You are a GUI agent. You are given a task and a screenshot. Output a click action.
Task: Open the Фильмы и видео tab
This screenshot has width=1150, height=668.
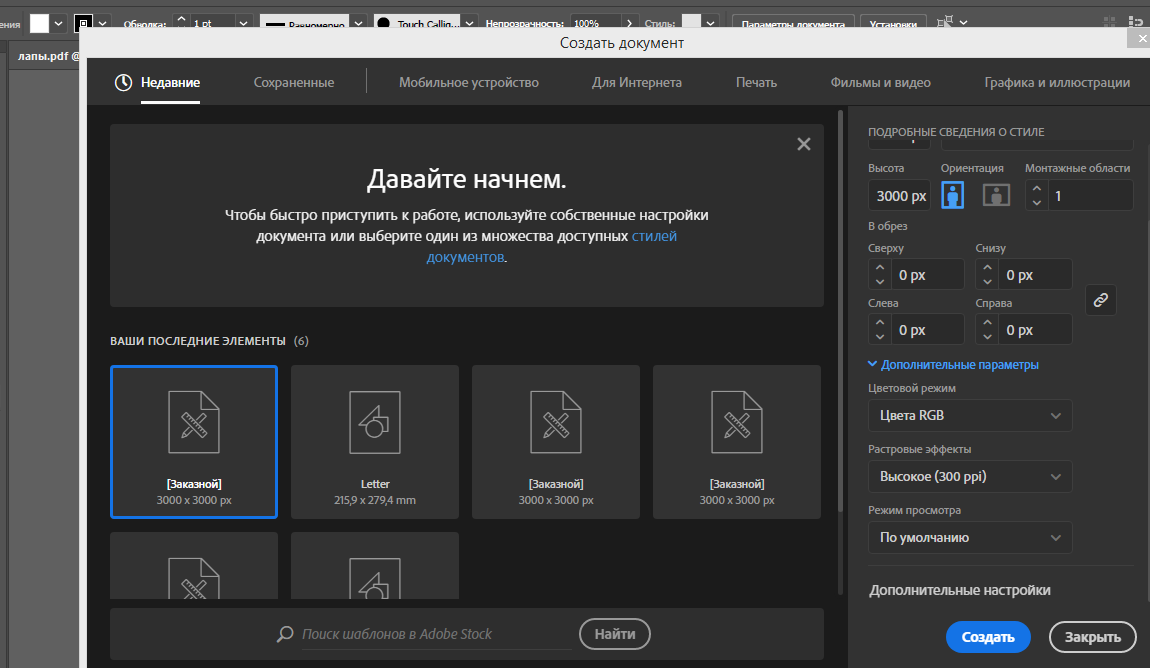[880, 83]
